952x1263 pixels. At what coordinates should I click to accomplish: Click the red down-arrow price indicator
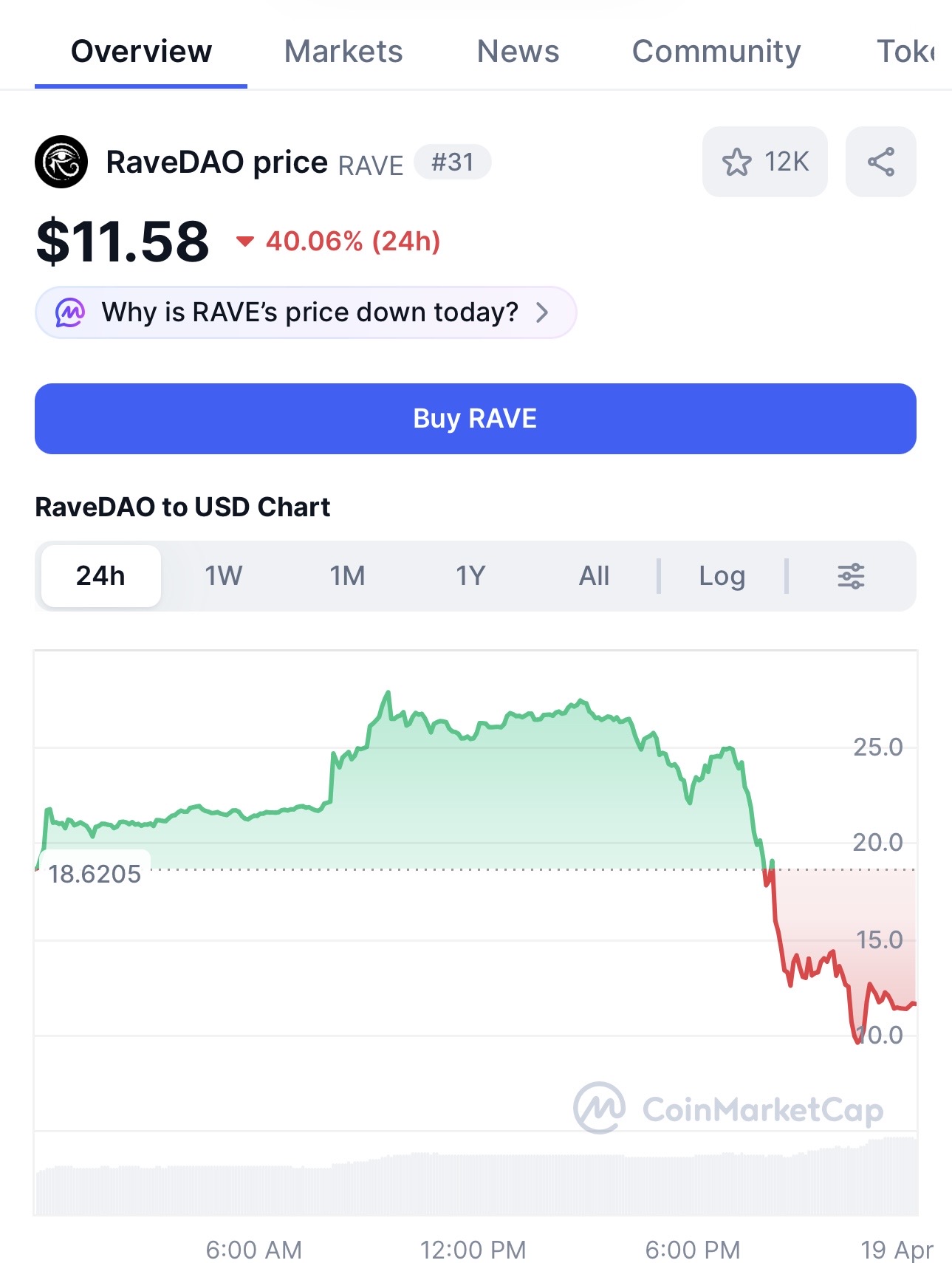point(244,242)
